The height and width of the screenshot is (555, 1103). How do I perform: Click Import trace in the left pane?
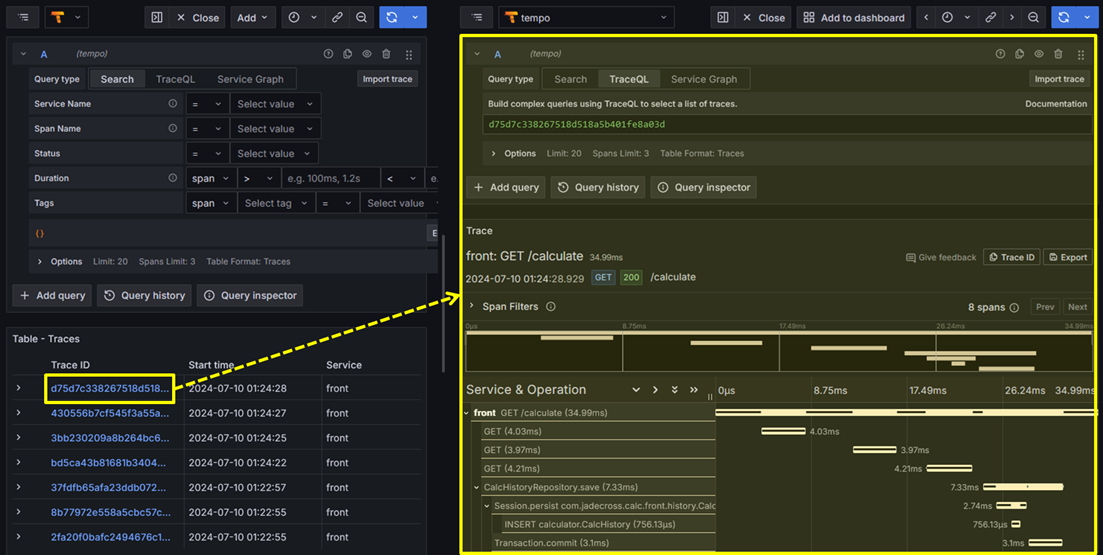pos(388,79)
